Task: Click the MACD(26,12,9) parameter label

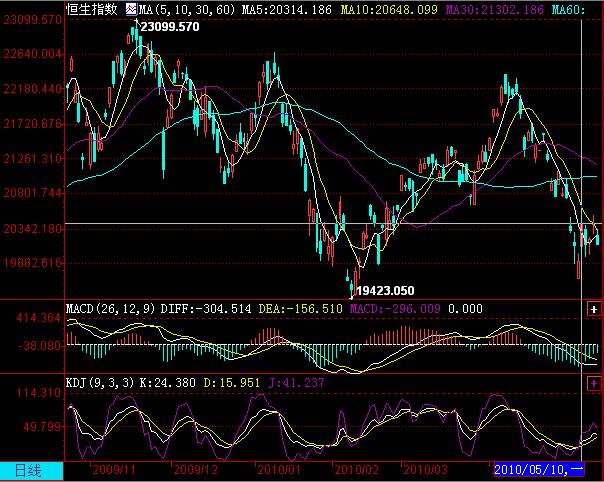Action: [x=111, y=309]
